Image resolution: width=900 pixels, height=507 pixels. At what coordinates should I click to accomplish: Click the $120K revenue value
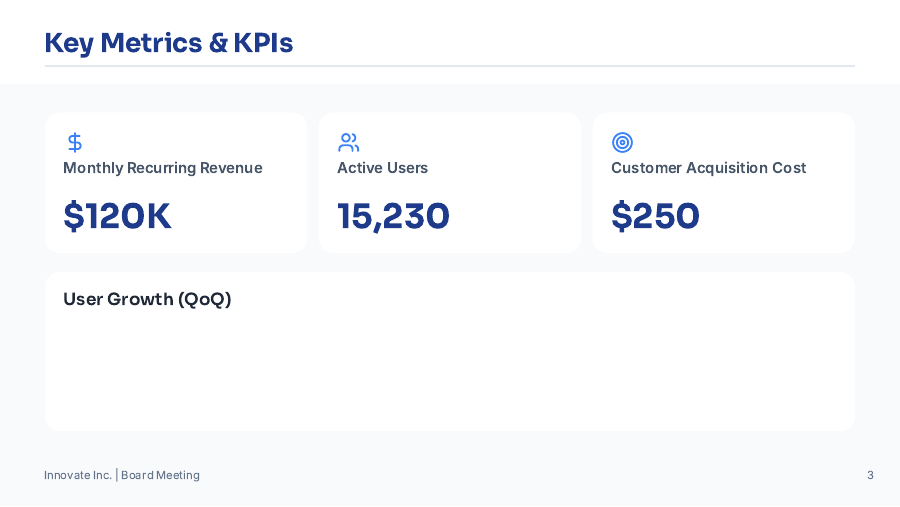point(117,216)
